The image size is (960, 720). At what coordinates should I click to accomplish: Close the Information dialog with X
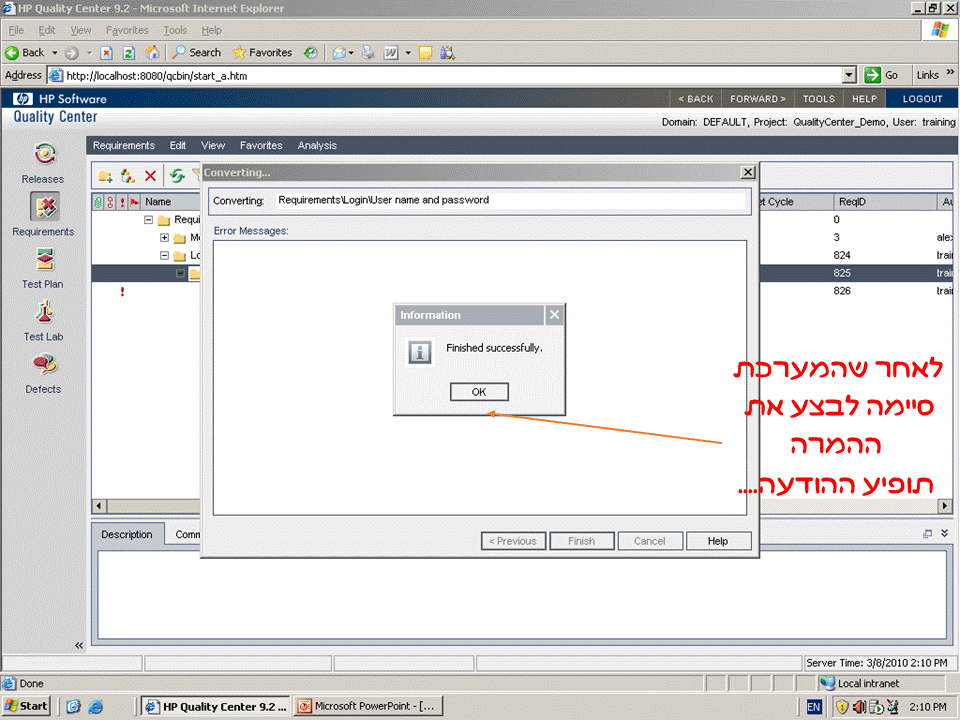coord(554,315)
